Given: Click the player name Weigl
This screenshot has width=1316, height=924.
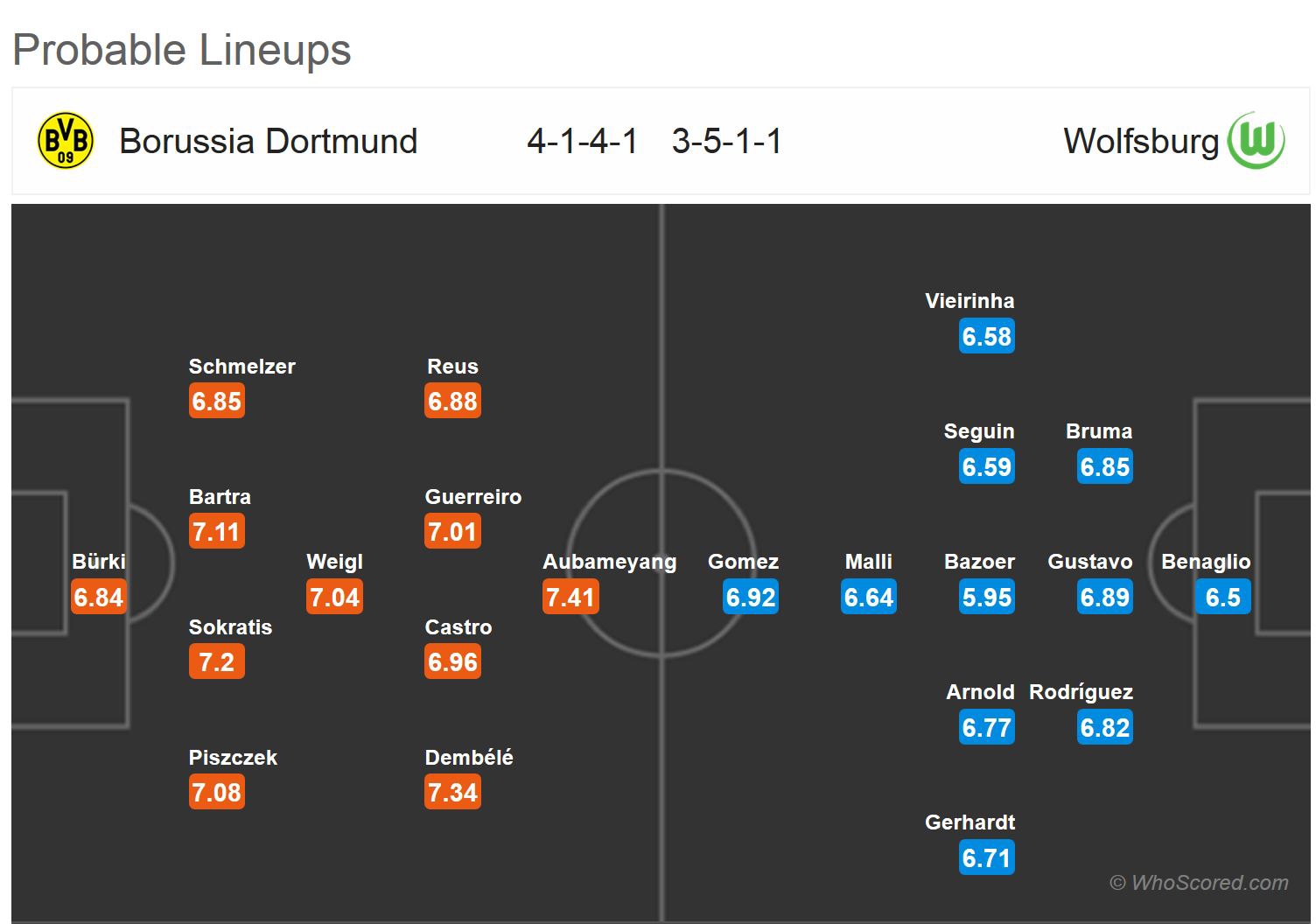Looking at the screenshot, I should click(334, 562).
